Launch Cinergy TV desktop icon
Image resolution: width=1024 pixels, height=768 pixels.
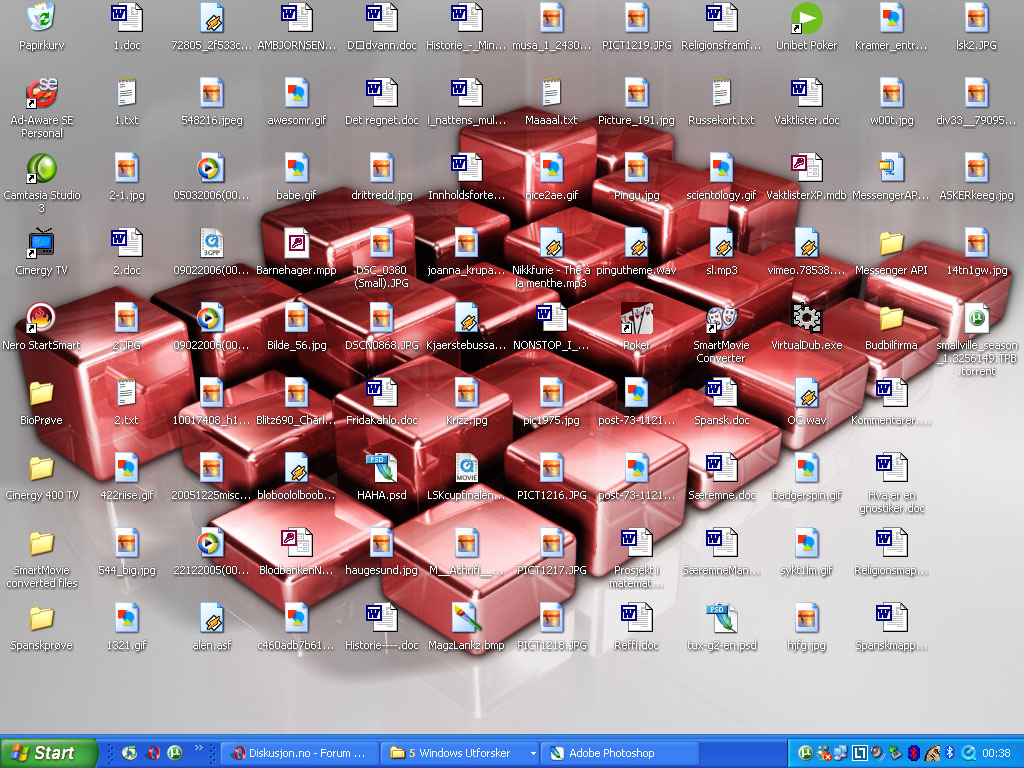click(41, 243)
